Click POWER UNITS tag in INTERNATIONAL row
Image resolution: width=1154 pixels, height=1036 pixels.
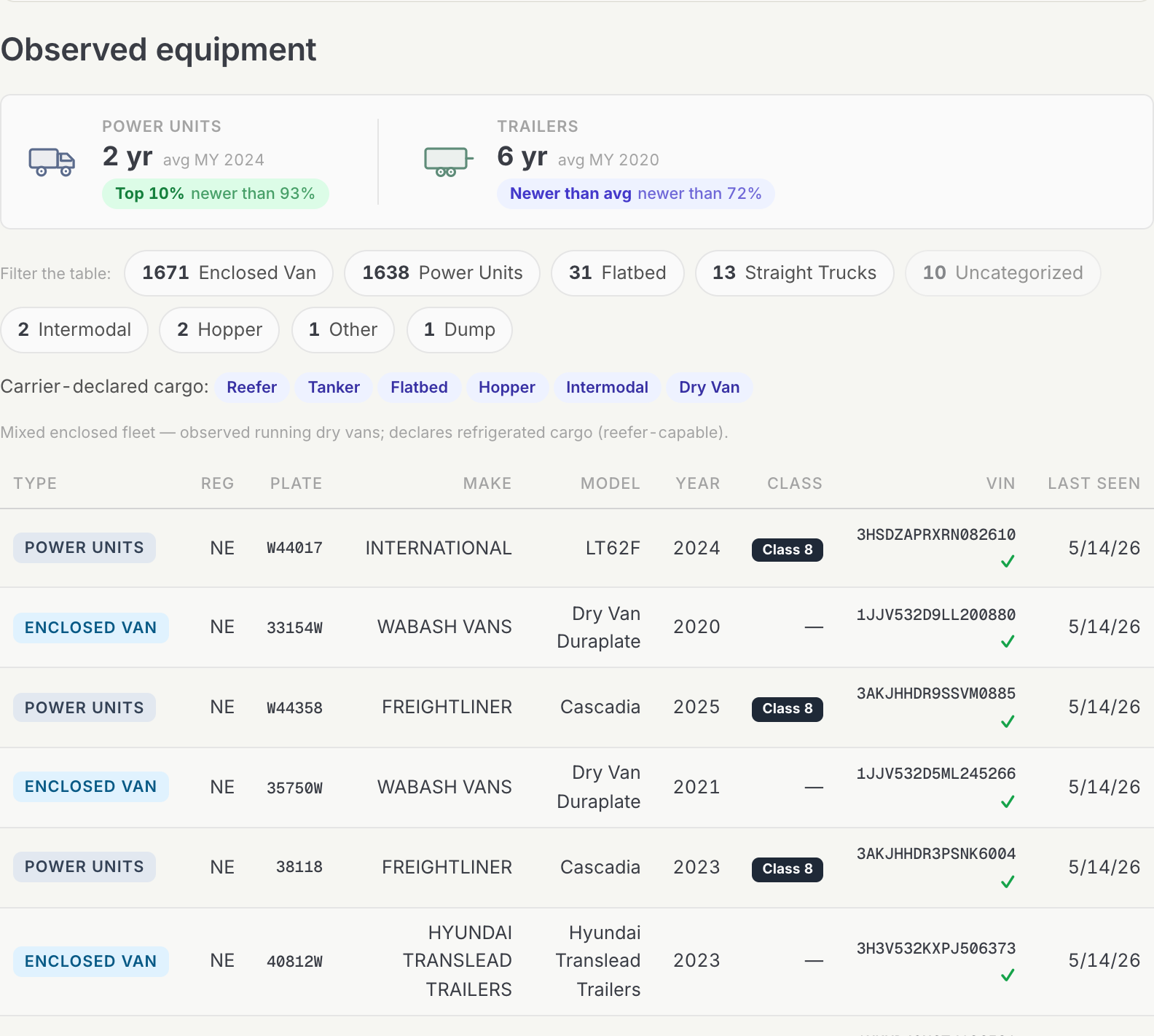pyautogui.click(x=85, y=548)
